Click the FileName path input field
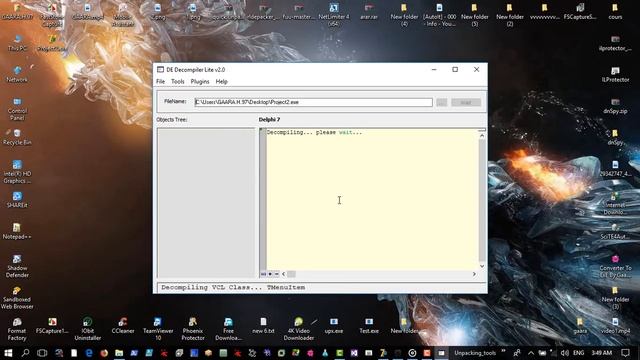 pos(313,102)
